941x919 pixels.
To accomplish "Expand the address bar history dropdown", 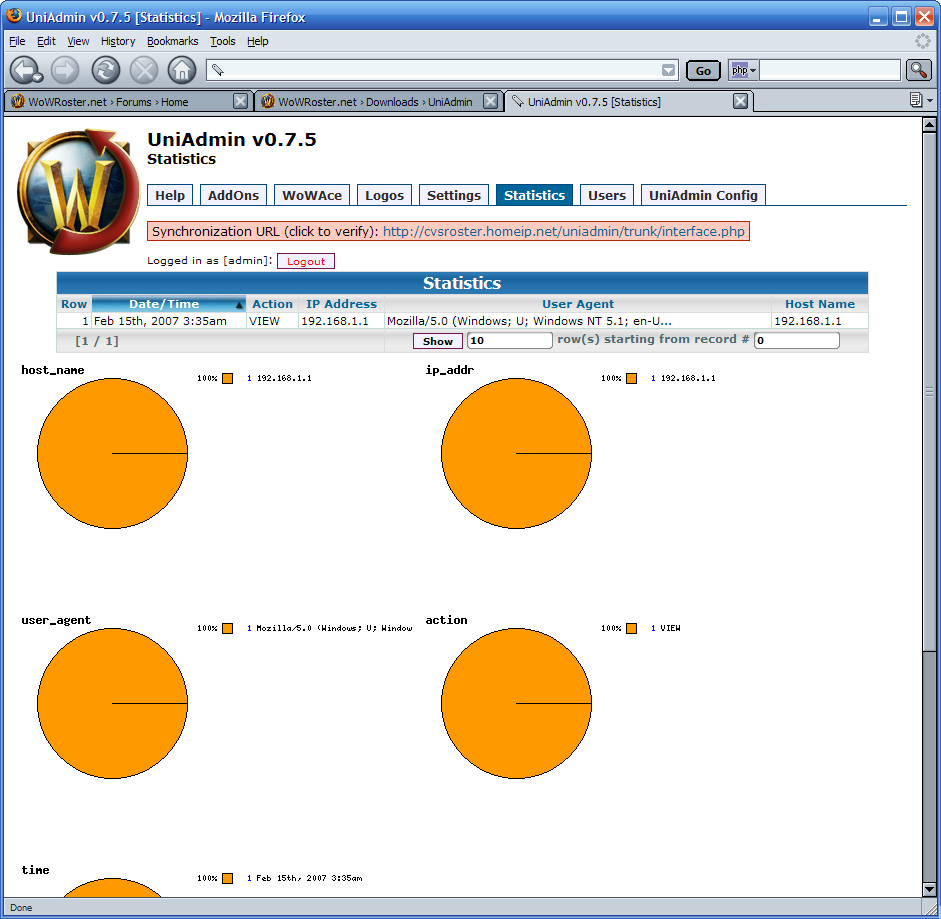I will click(x=668, y=70).
